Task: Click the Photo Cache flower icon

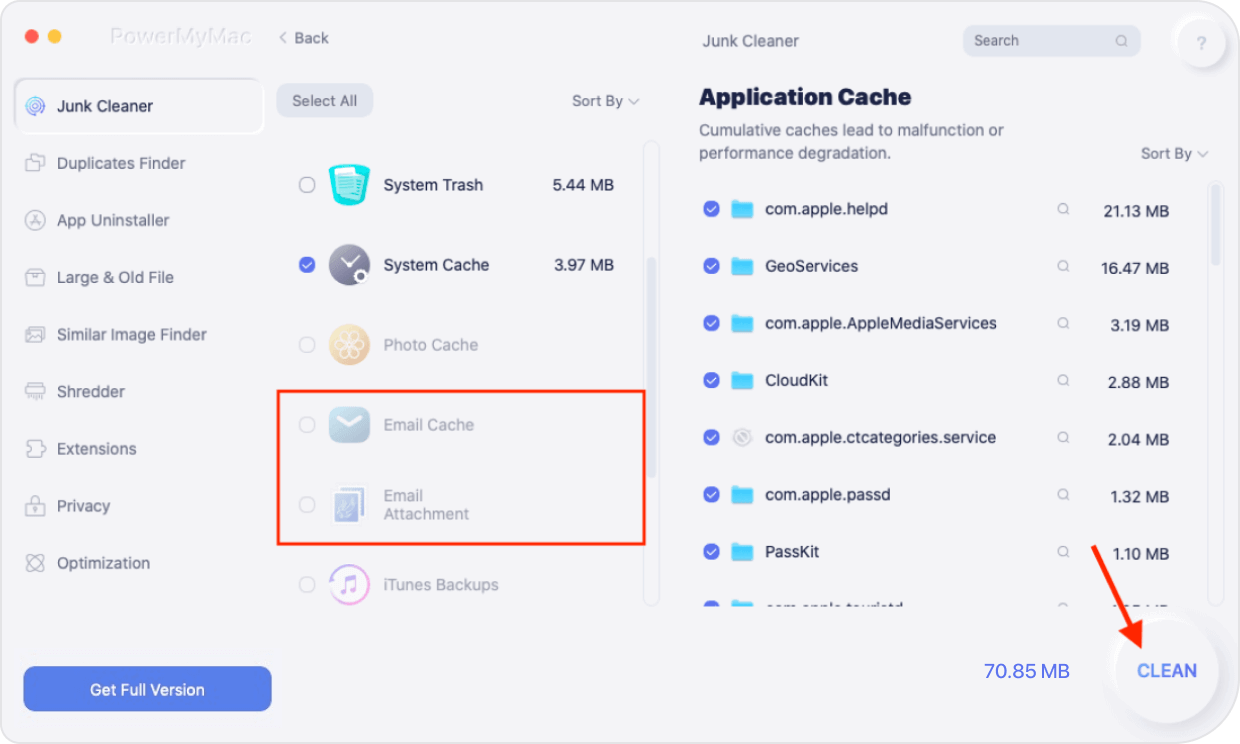Action: (x=349, y=345)
